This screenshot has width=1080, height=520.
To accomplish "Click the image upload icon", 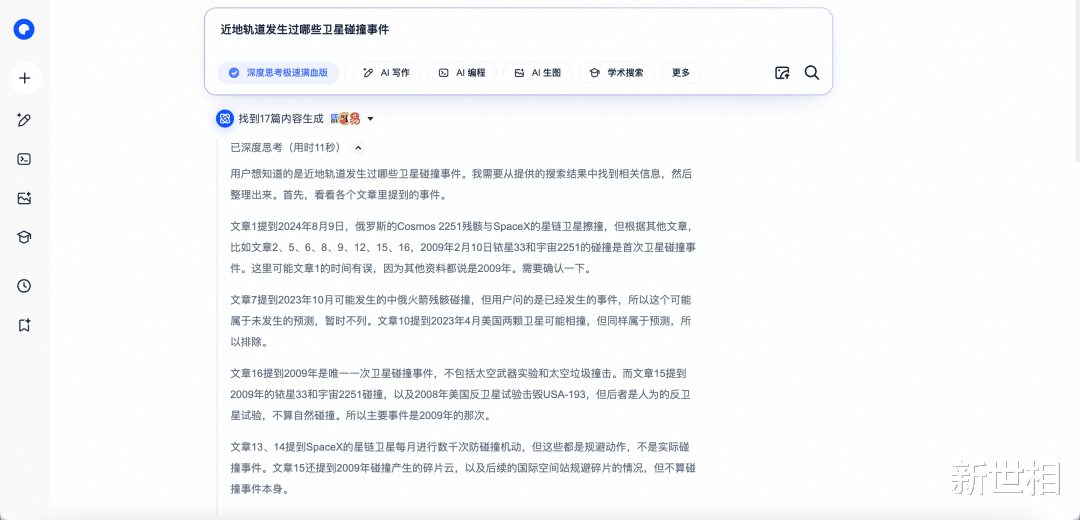I will tap(782, 73).
